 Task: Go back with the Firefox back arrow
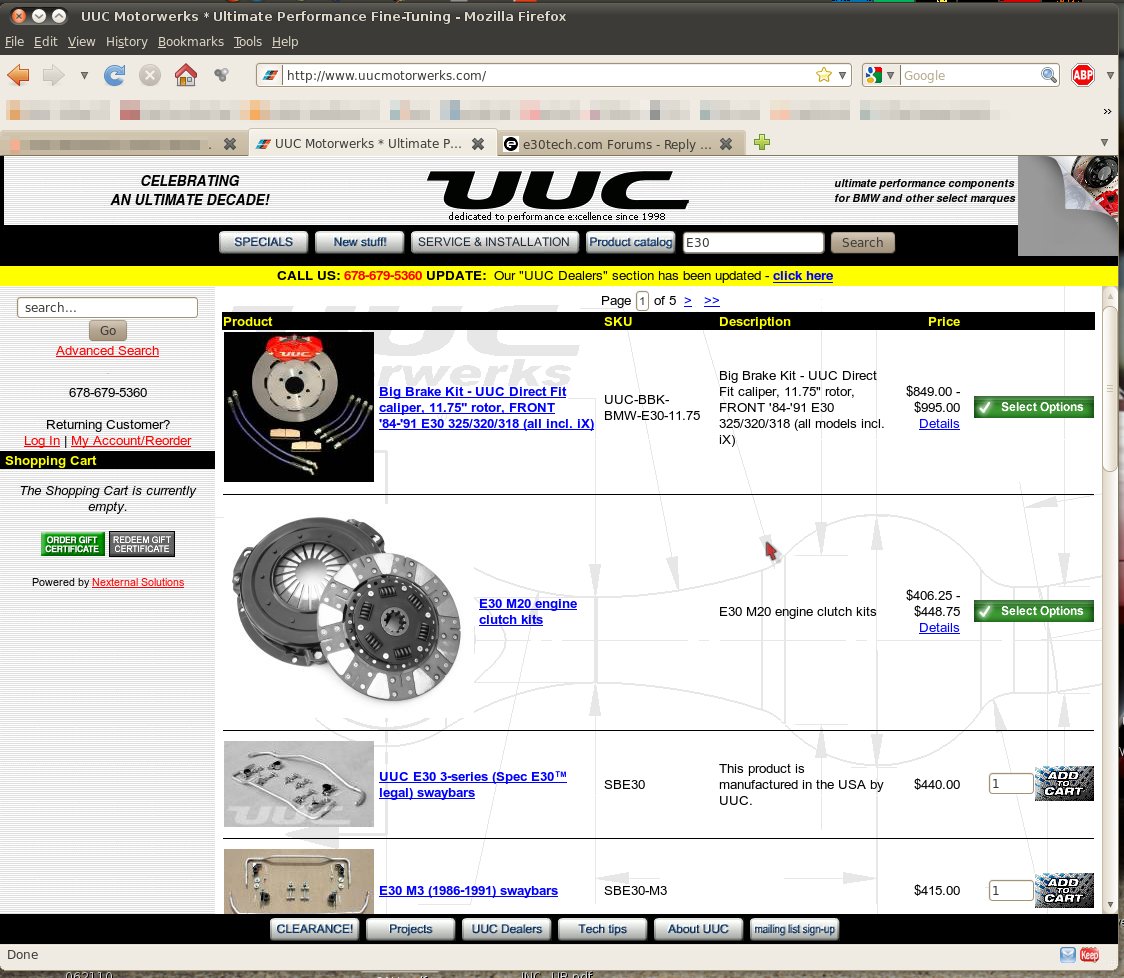point(19,75)
